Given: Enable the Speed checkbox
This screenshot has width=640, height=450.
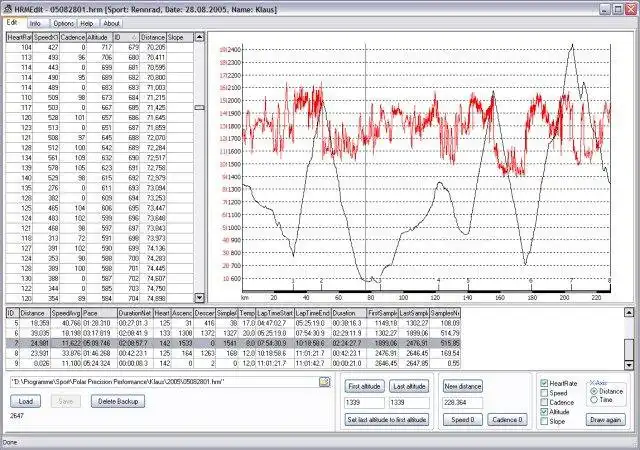Looking at the screenshot, I should (544, 393).
